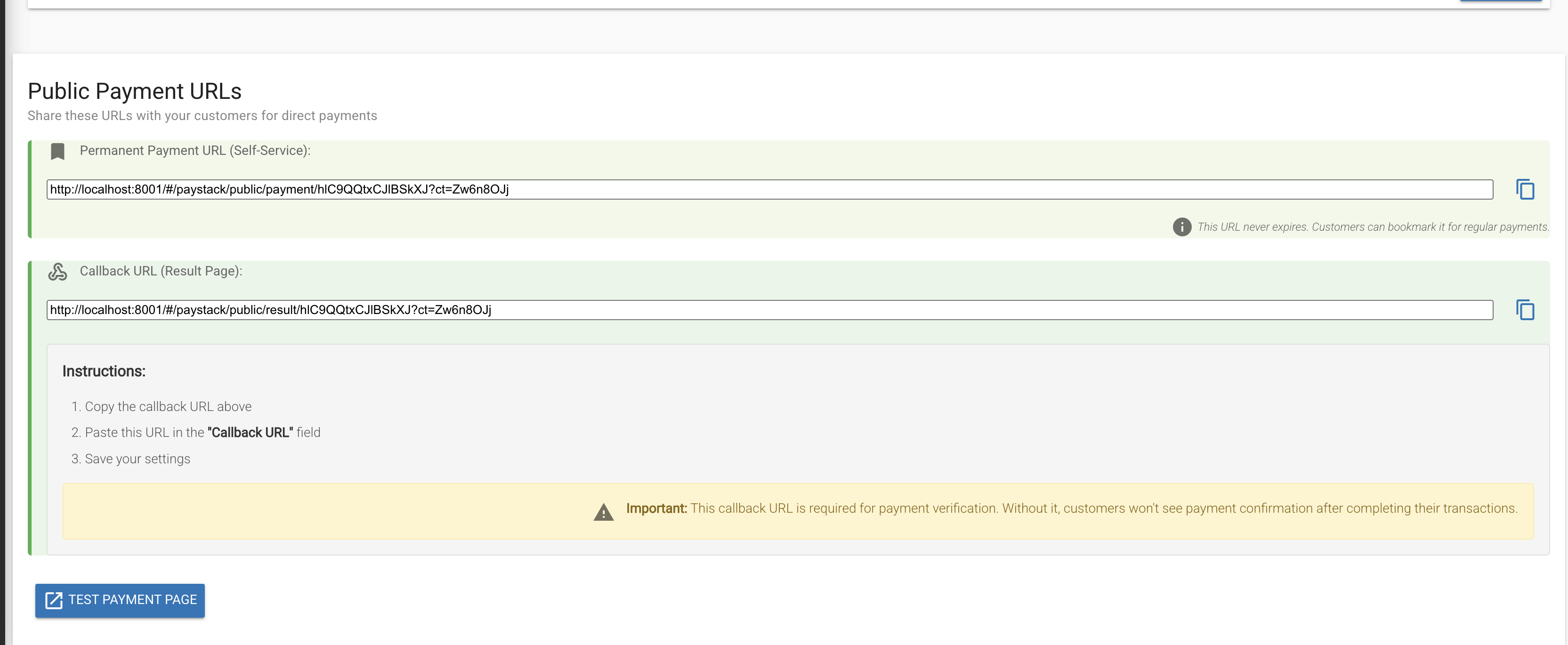Image resolution: width=1568 pixels, height=645 pixels.
Task: Click the Instructions panel header
Action: (105, 370)
